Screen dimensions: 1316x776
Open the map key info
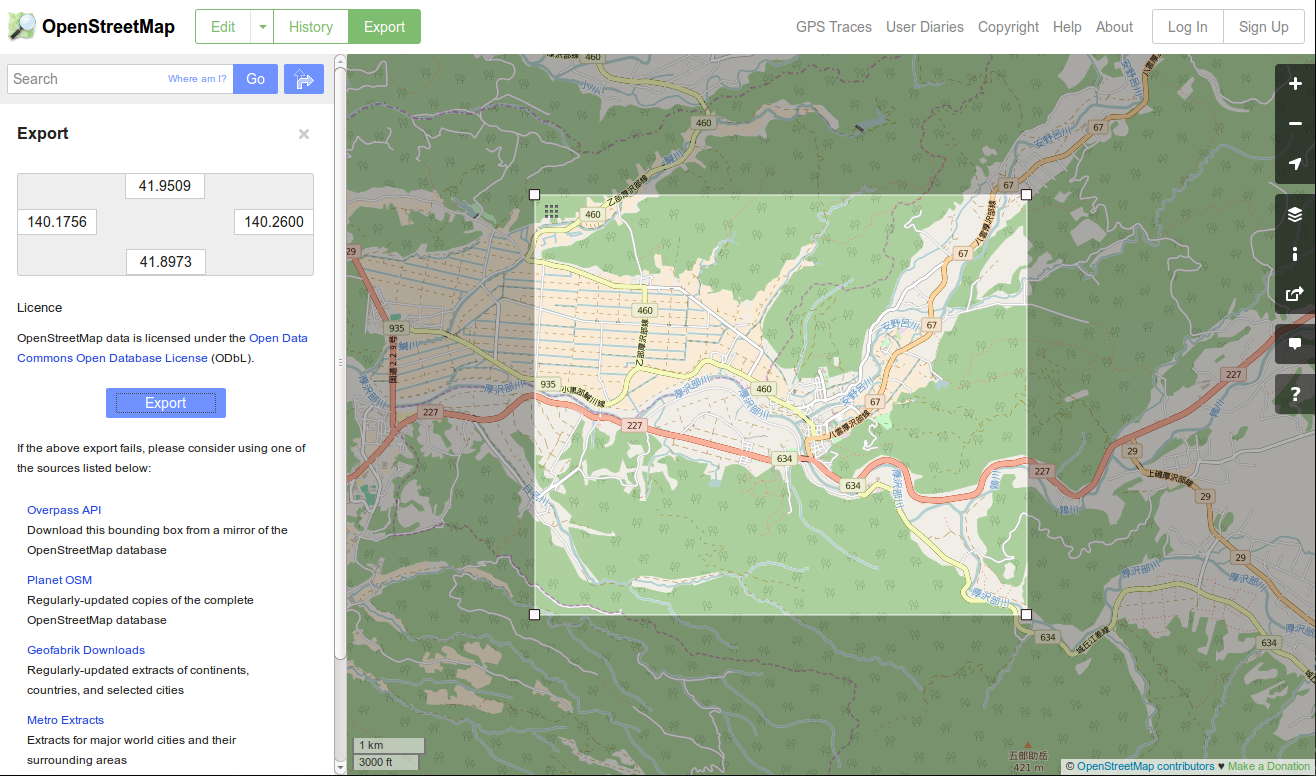point(1295,254)
